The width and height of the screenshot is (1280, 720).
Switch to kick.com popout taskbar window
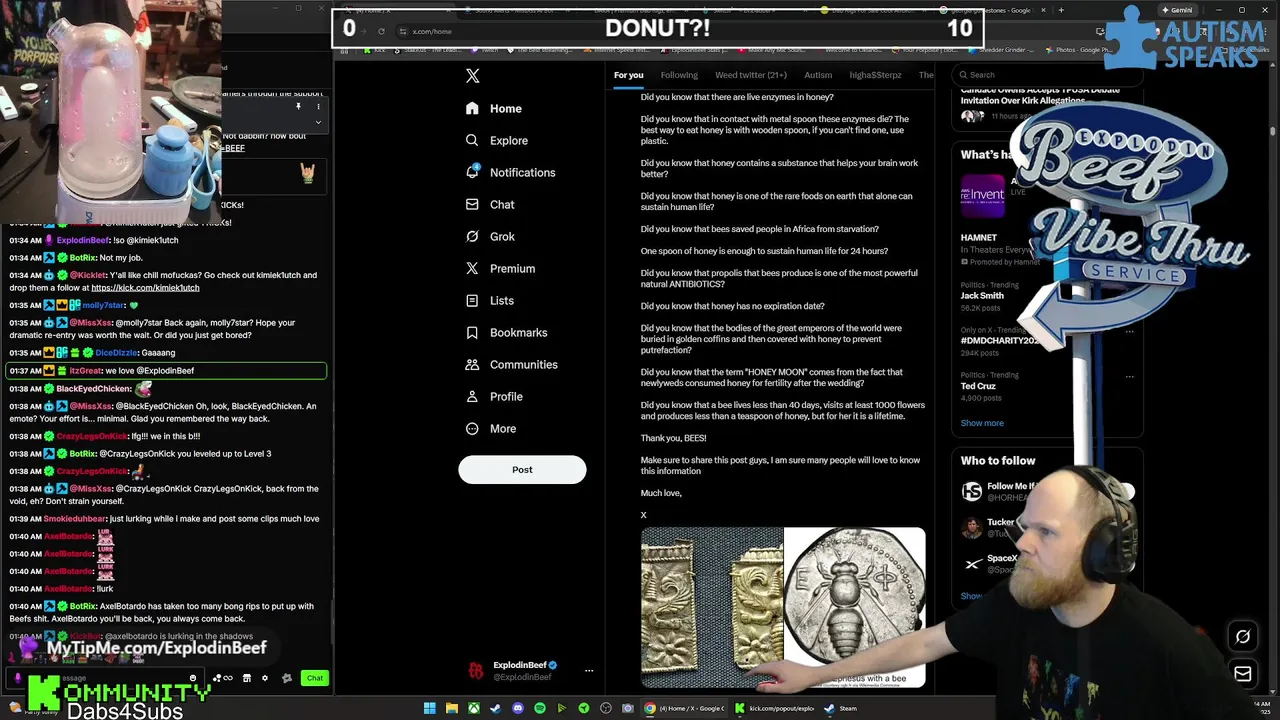pyautogui.click(x=775, y=708)
